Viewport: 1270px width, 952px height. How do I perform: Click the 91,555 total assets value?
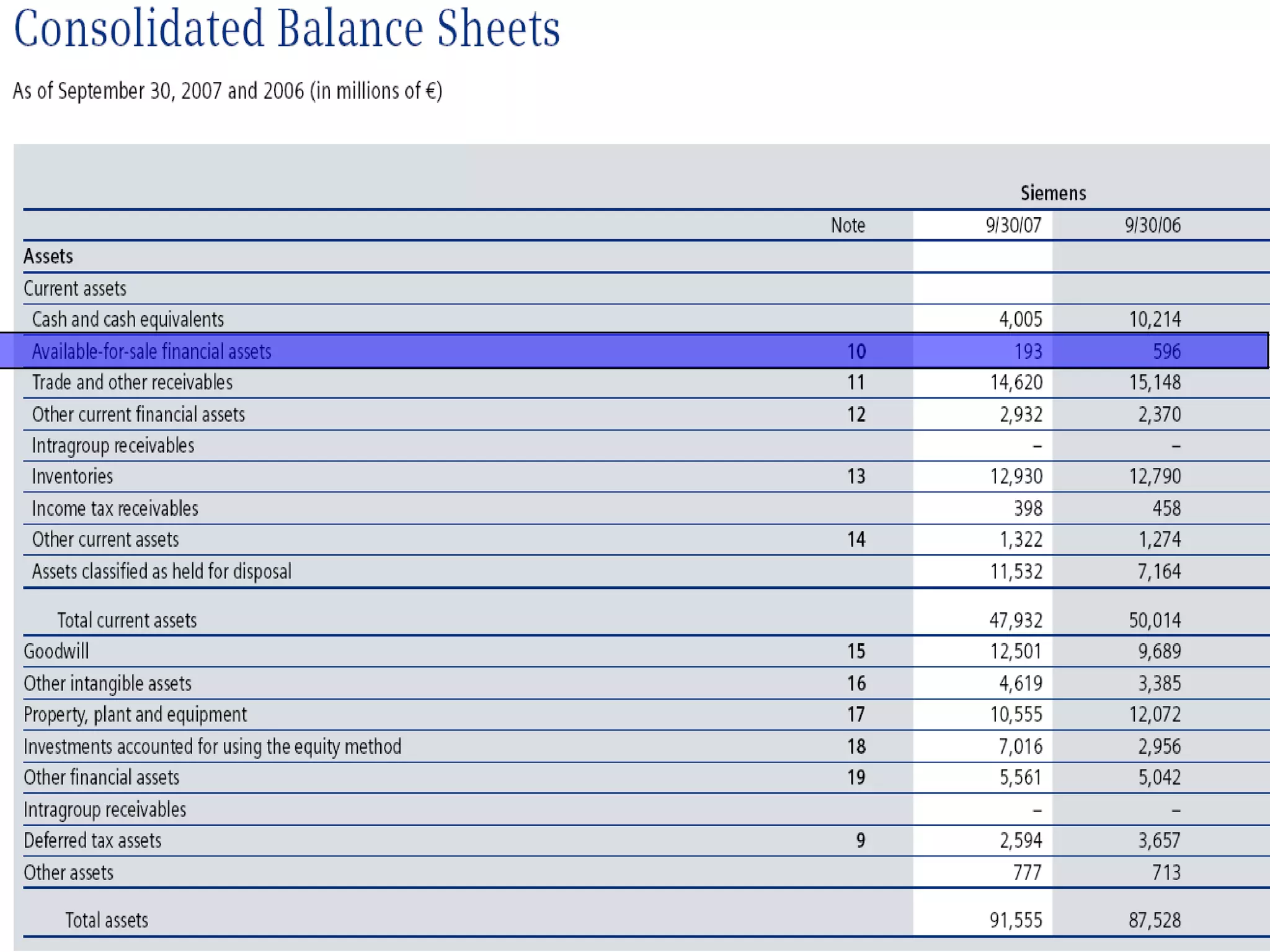point(1015,920)
